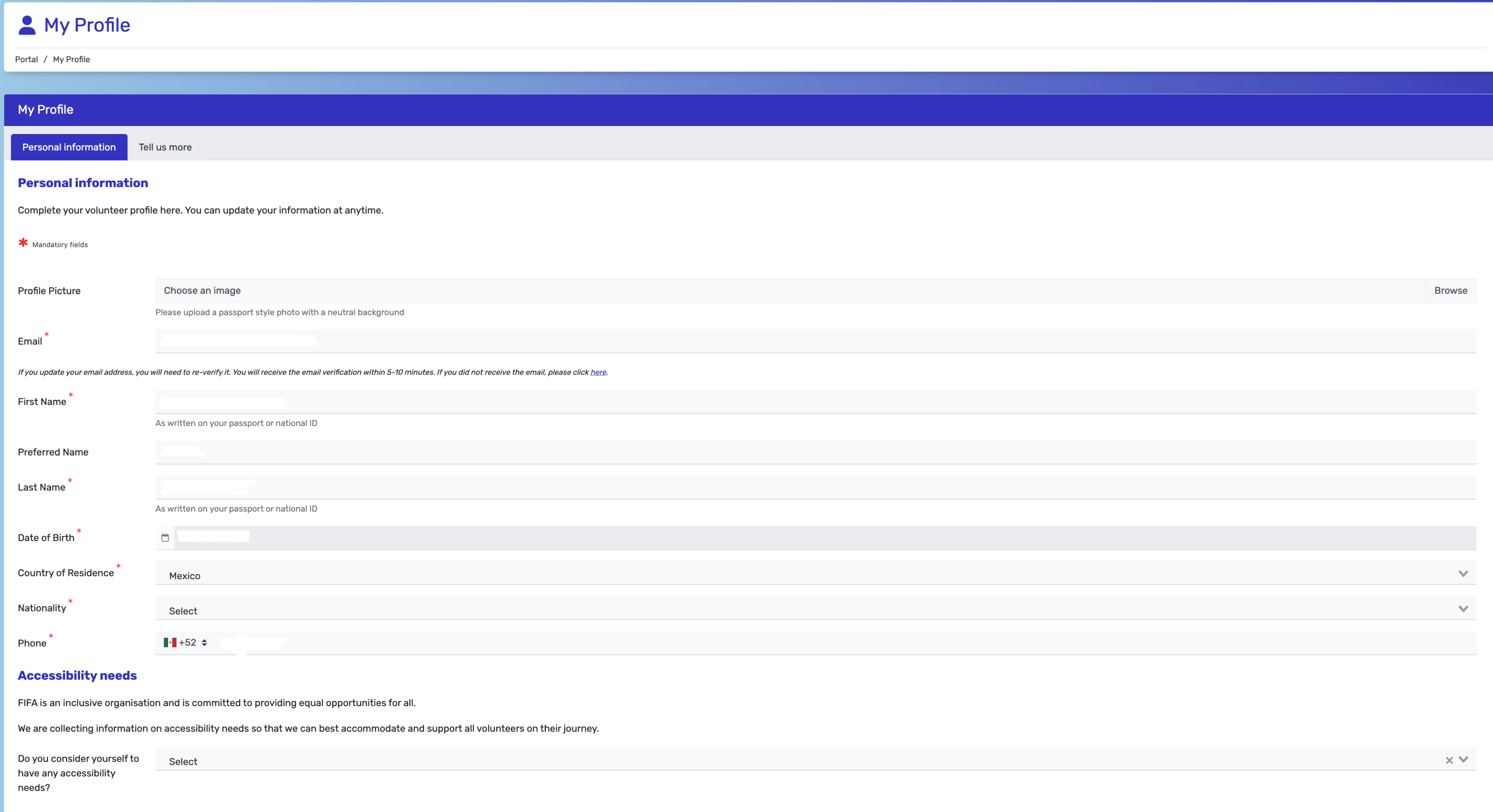The height and width of the screenshot is (812, 1493).
Task: Open the Nationality select dropdown
Action: coord(1463,609)
